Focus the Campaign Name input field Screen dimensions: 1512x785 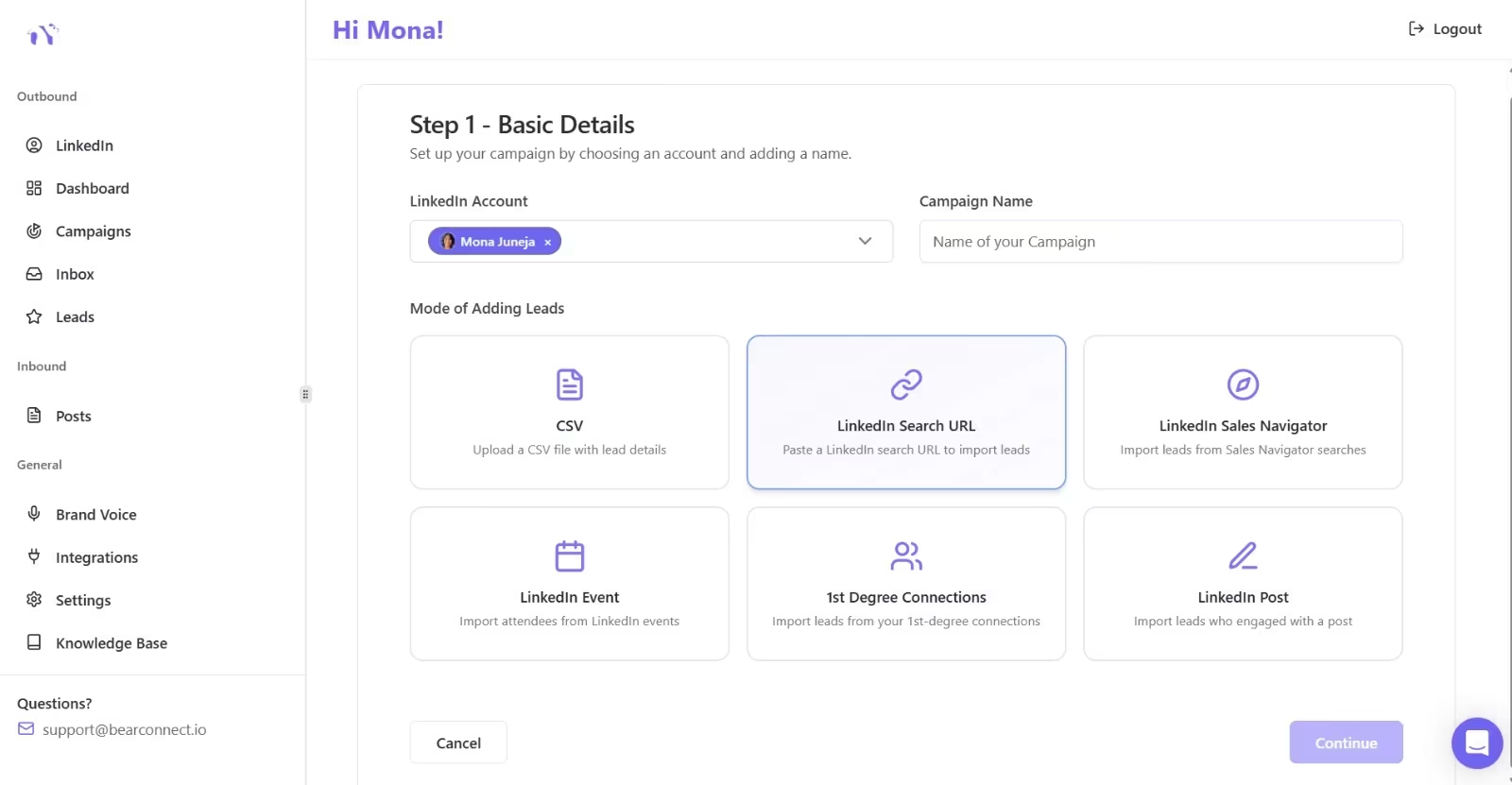1160,242
